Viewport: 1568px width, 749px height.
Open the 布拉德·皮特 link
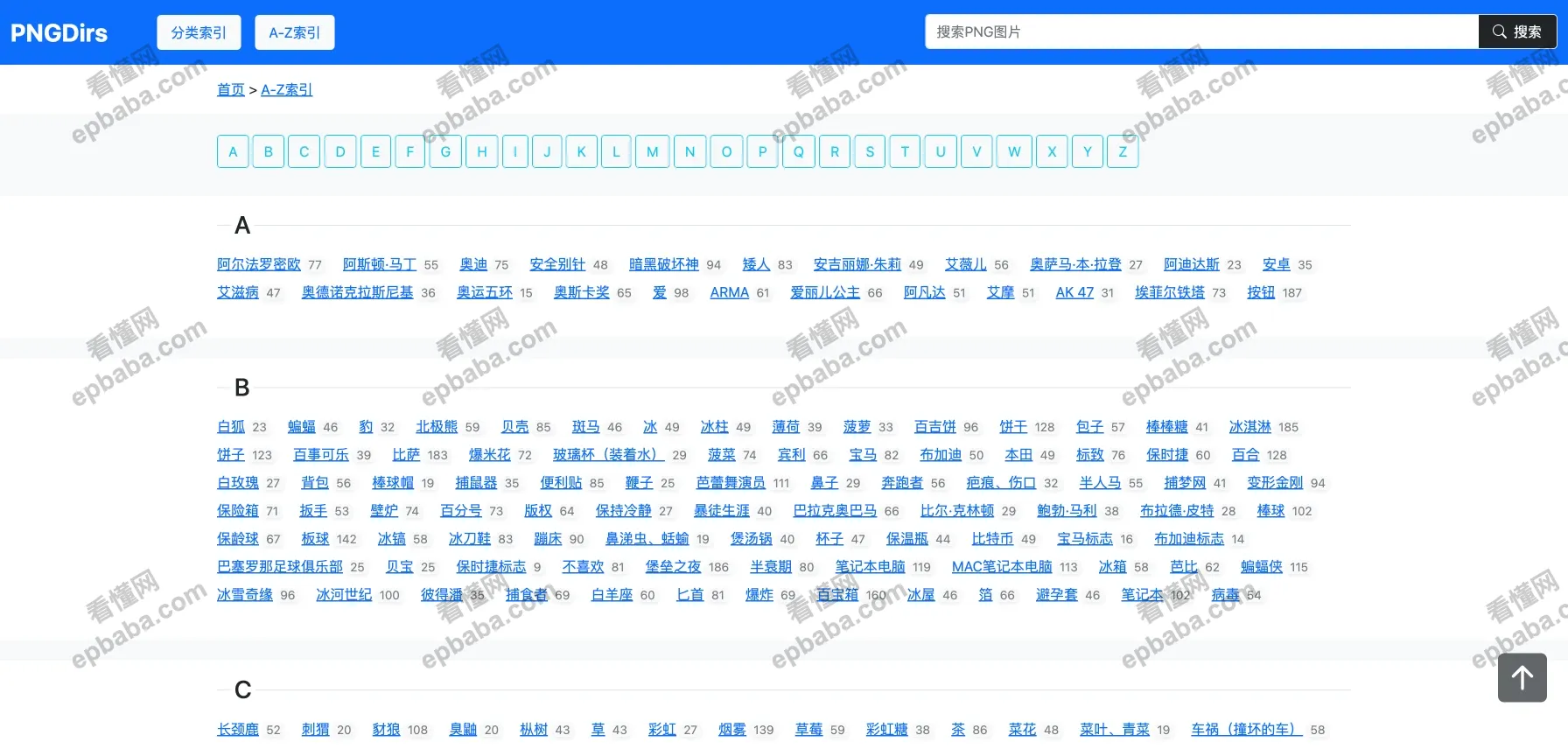coord(1177,511)
